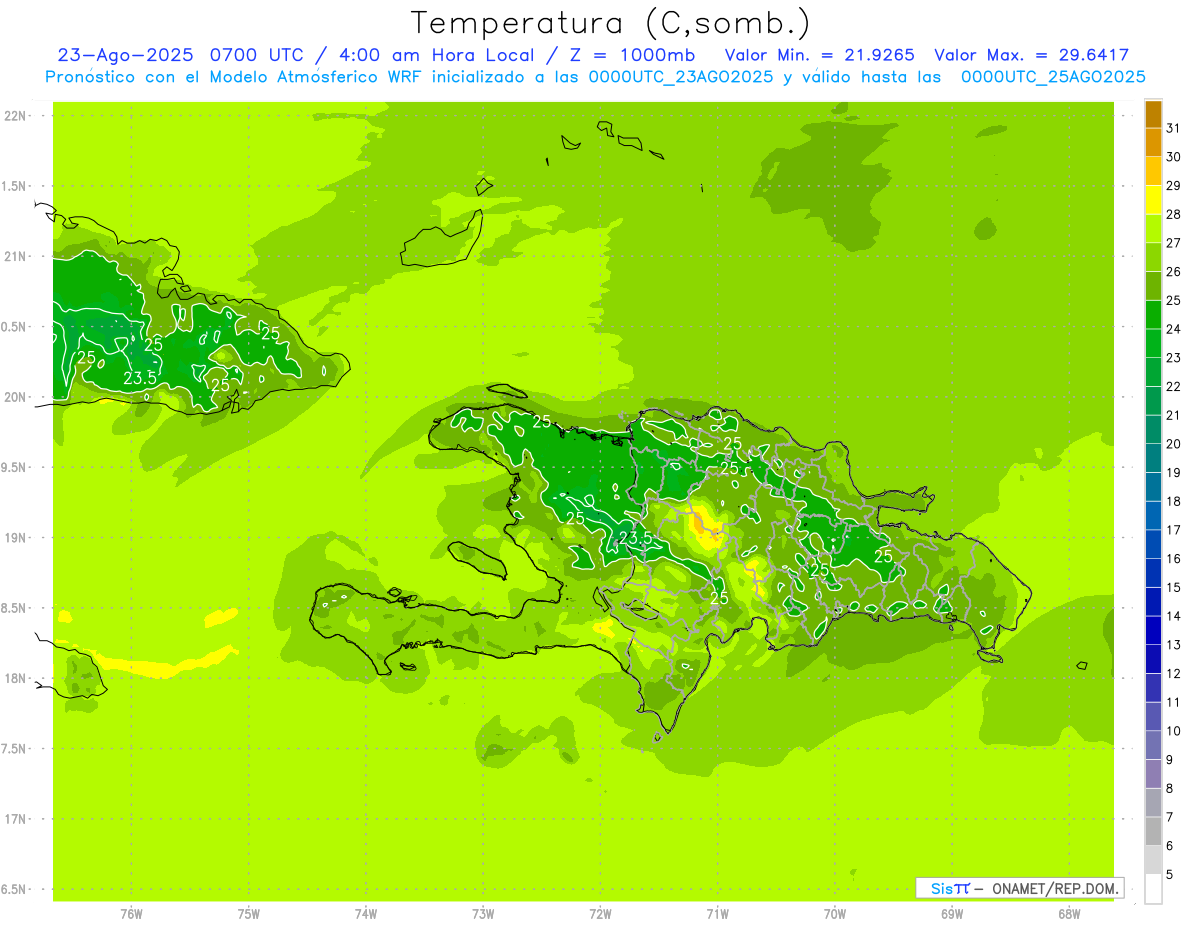
Task: Click the "Temperatura (C,somb.)" chart title
Action: click(610, 23)
